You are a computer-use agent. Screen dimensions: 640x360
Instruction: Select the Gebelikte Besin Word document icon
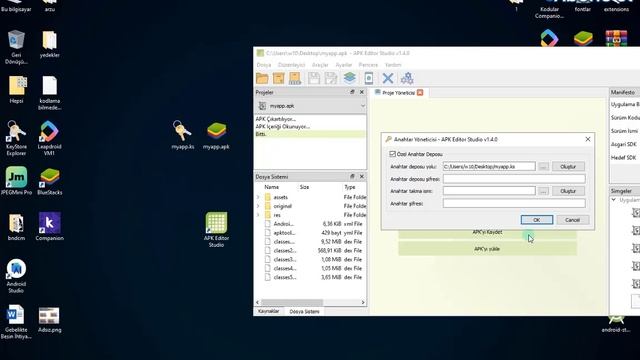coord(16,322)
